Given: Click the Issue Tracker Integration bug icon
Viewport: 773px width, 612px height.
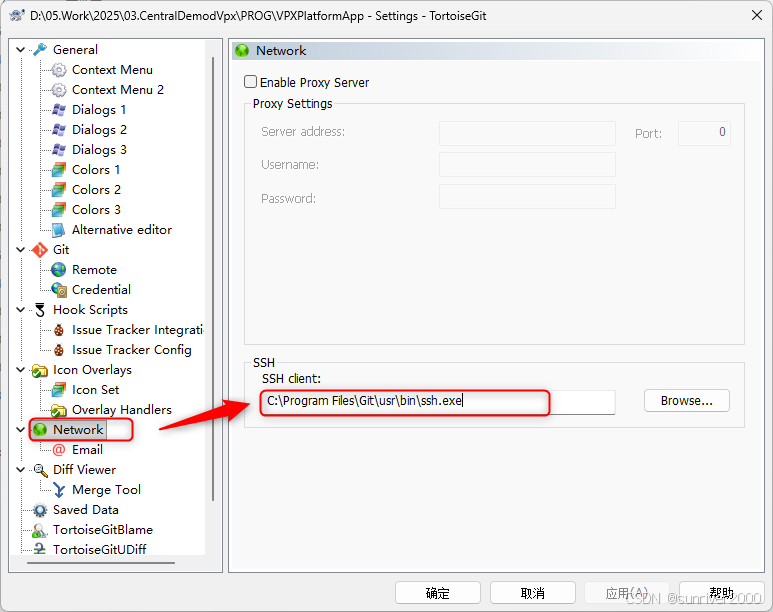Looking at the screenshot, I should point(59,330).
